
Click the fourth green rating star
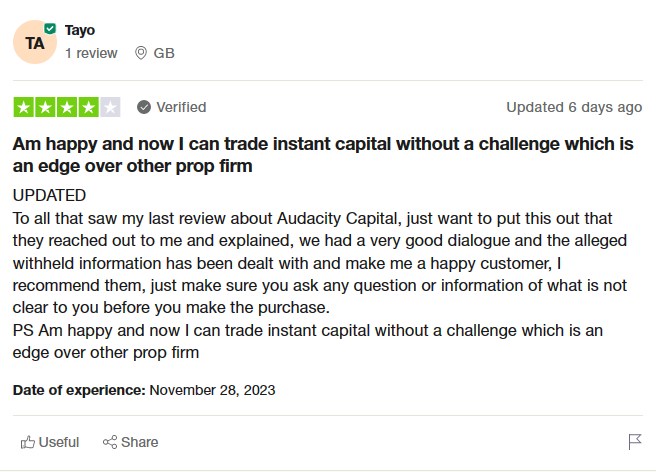pyautogui.click(x=88, y=107)
